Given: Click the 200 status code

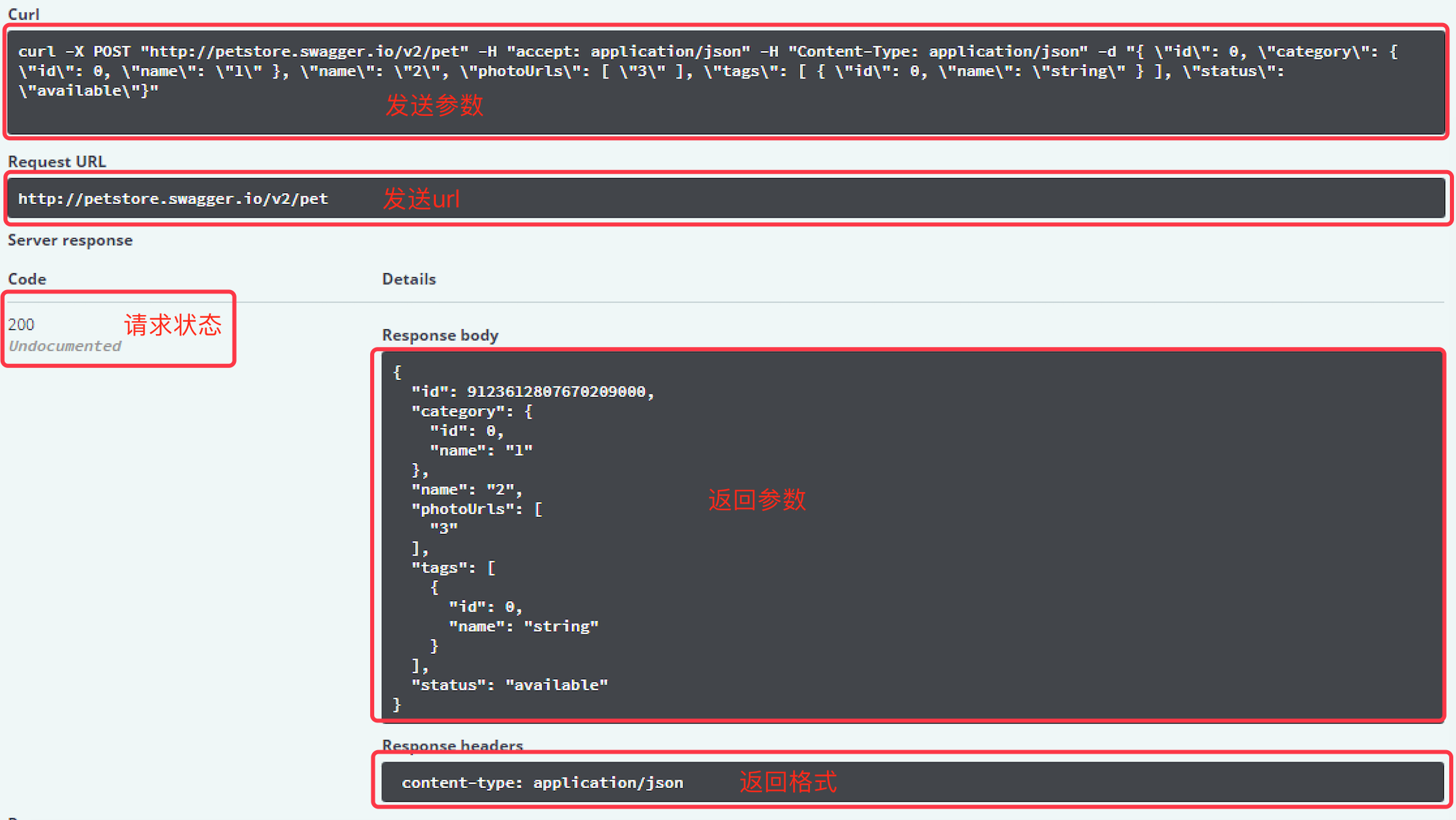Looking at the screenshot, I should [21, 325].
